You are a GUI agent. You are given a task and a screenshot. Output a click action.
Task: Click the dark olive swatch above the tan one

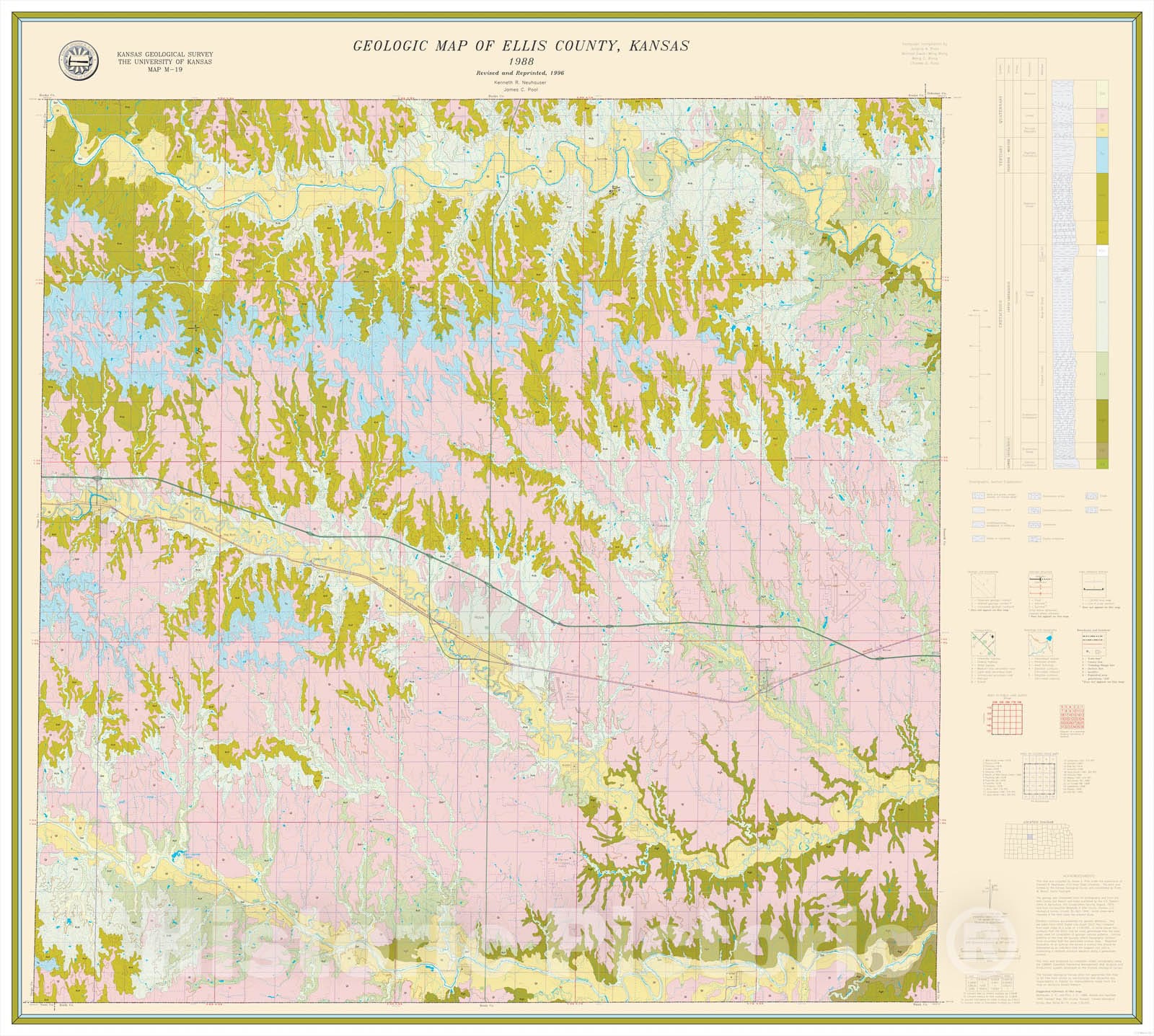point(1102,420)
